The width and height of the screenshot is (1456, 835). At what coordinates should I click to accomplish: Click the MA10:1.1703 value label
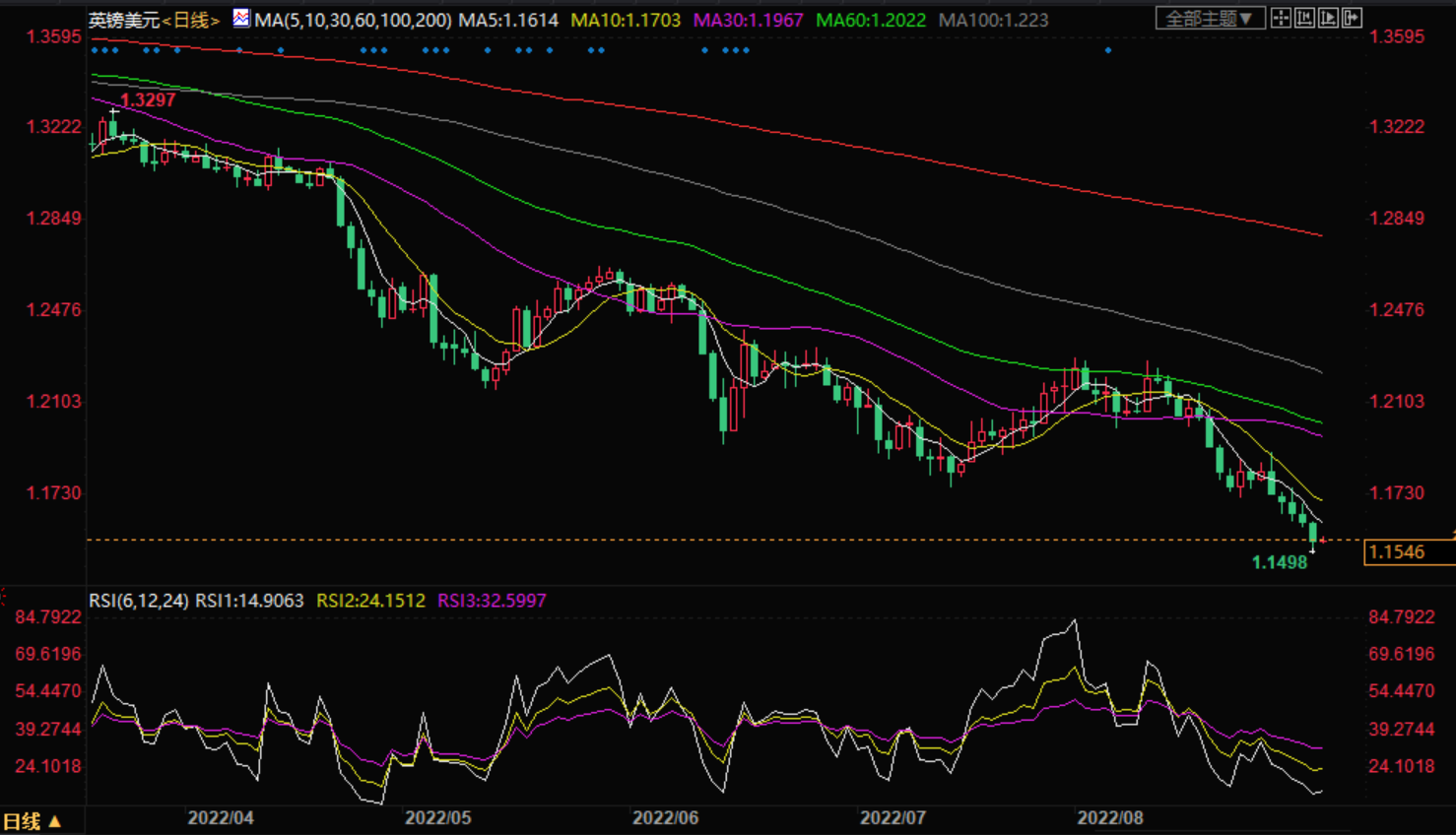click(x=626, y=20)
